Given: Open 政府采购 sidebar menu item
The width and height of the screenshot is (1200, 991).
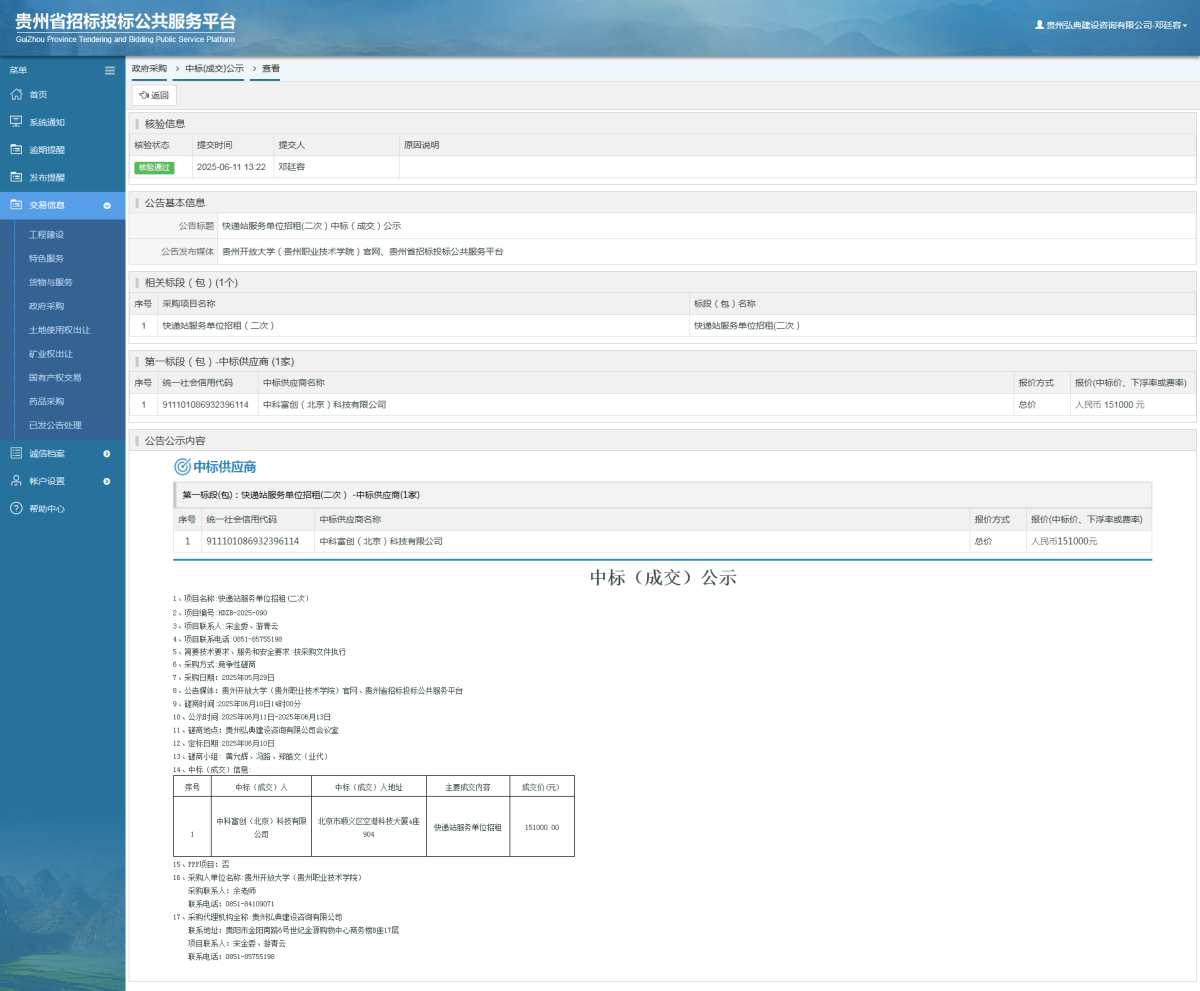Looking at the screenshot, I should [46, 306].
